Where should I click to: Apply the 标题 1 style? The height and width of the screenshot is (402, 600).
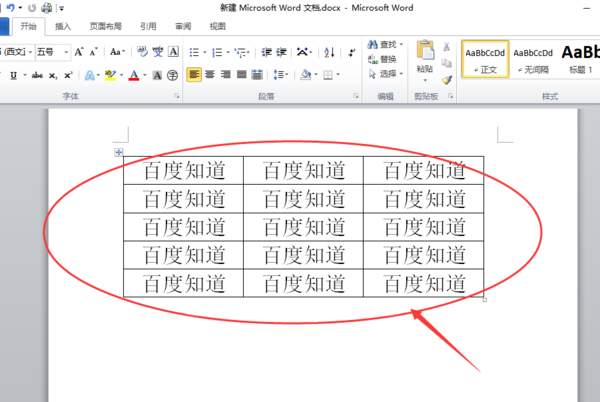(x=579, y=59)
